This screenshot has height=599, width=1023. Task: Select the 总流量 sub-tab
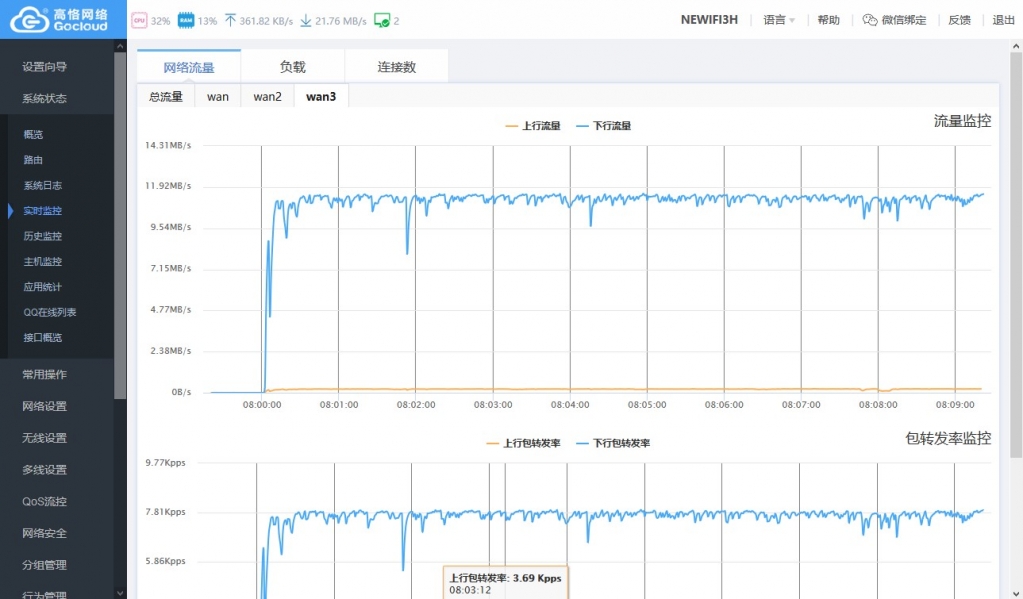(x=166, y=97)
